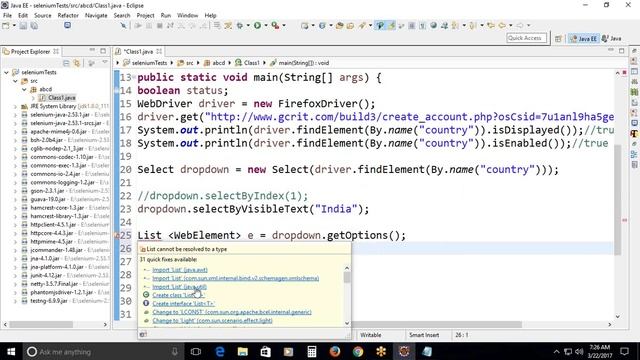This screenshot has width=640, height=360.
Task: Maximize the editor area icon
Action: 622,51
